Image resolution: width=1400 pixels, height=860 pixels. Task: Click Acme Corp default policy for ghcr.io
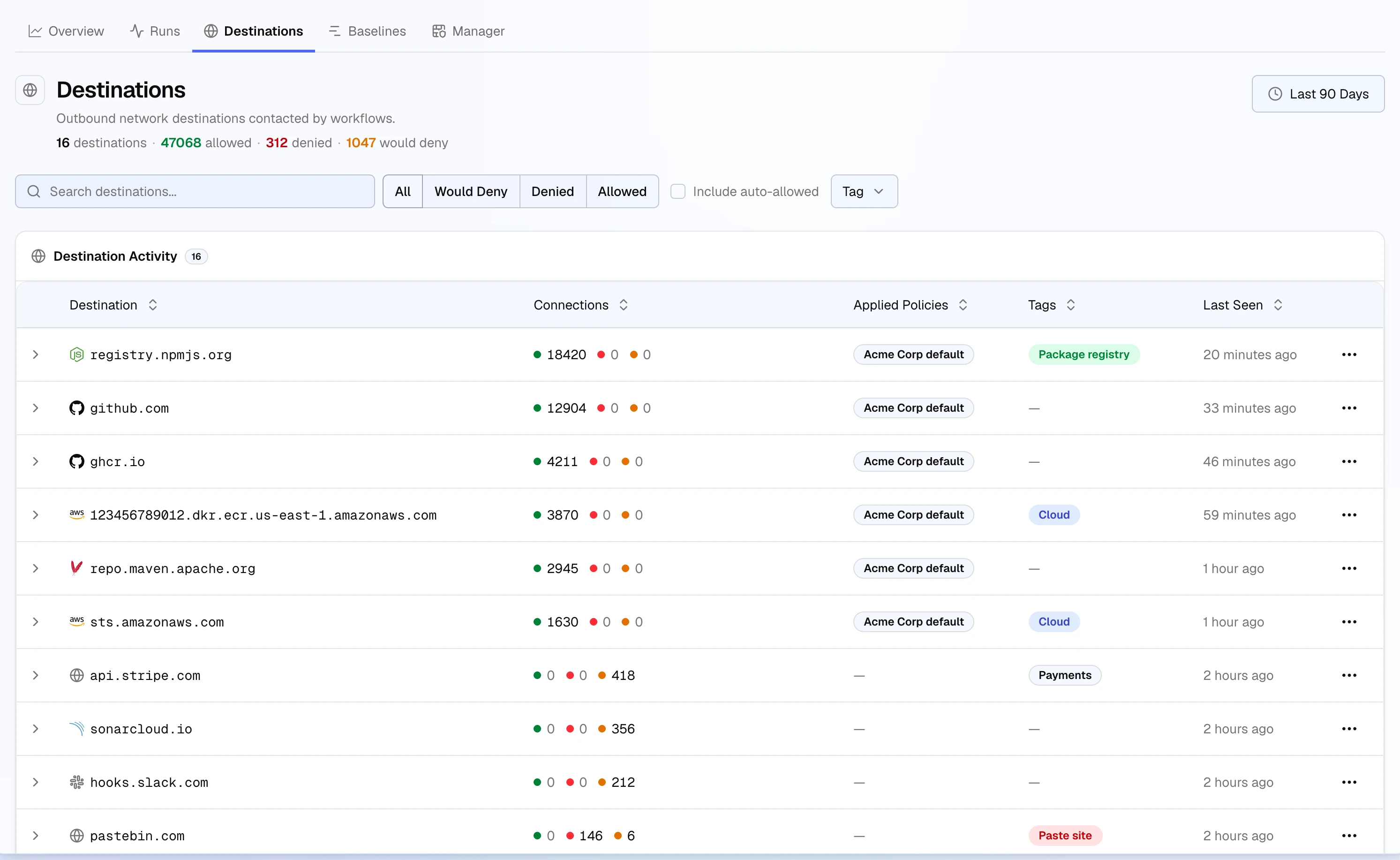(x=913, y=462)
